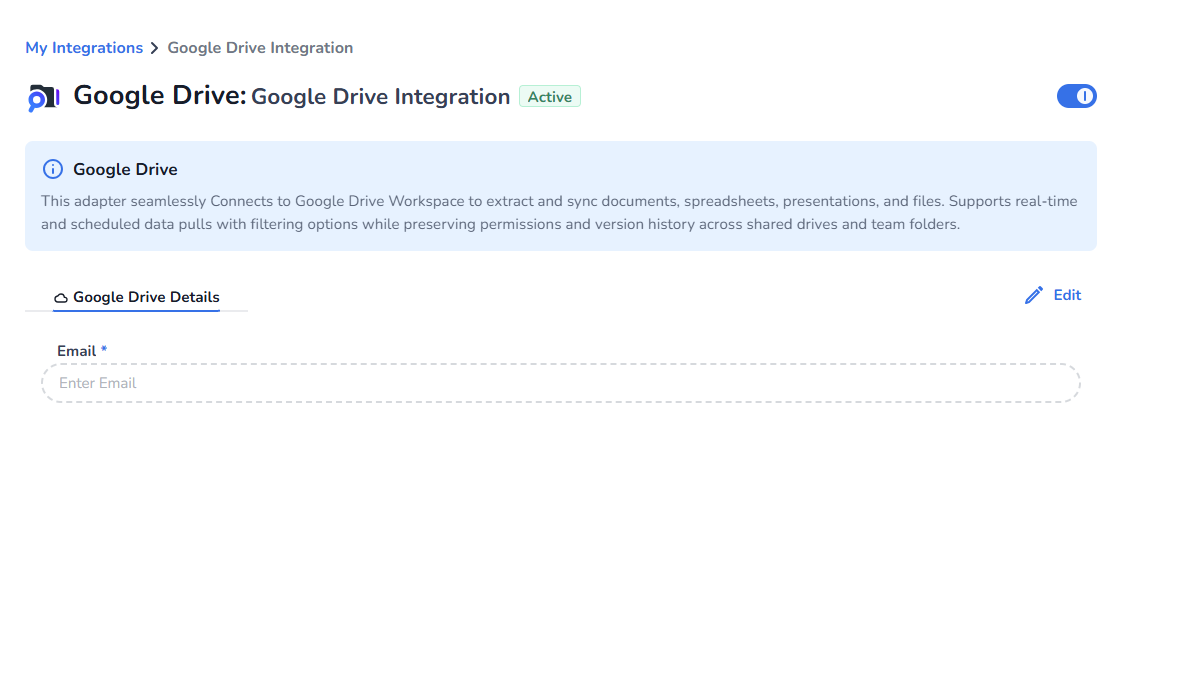This screenshot has width=1200, height=692.
Task: Click the adapter description paragraph in the banner
Action: point(559,213)
